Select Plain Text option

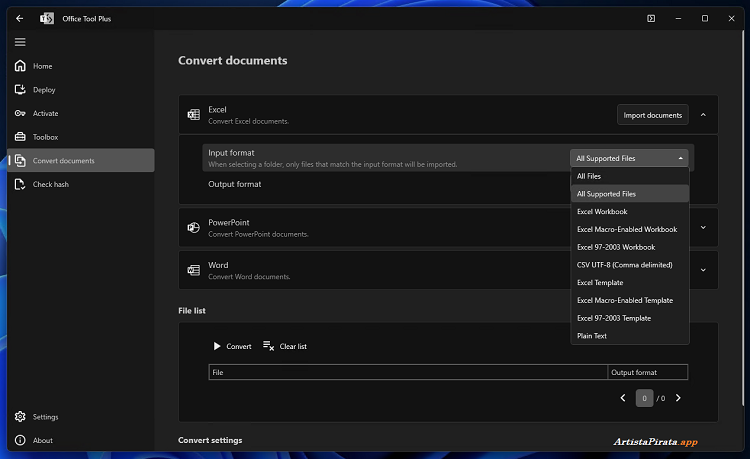(x=630, y=336)
